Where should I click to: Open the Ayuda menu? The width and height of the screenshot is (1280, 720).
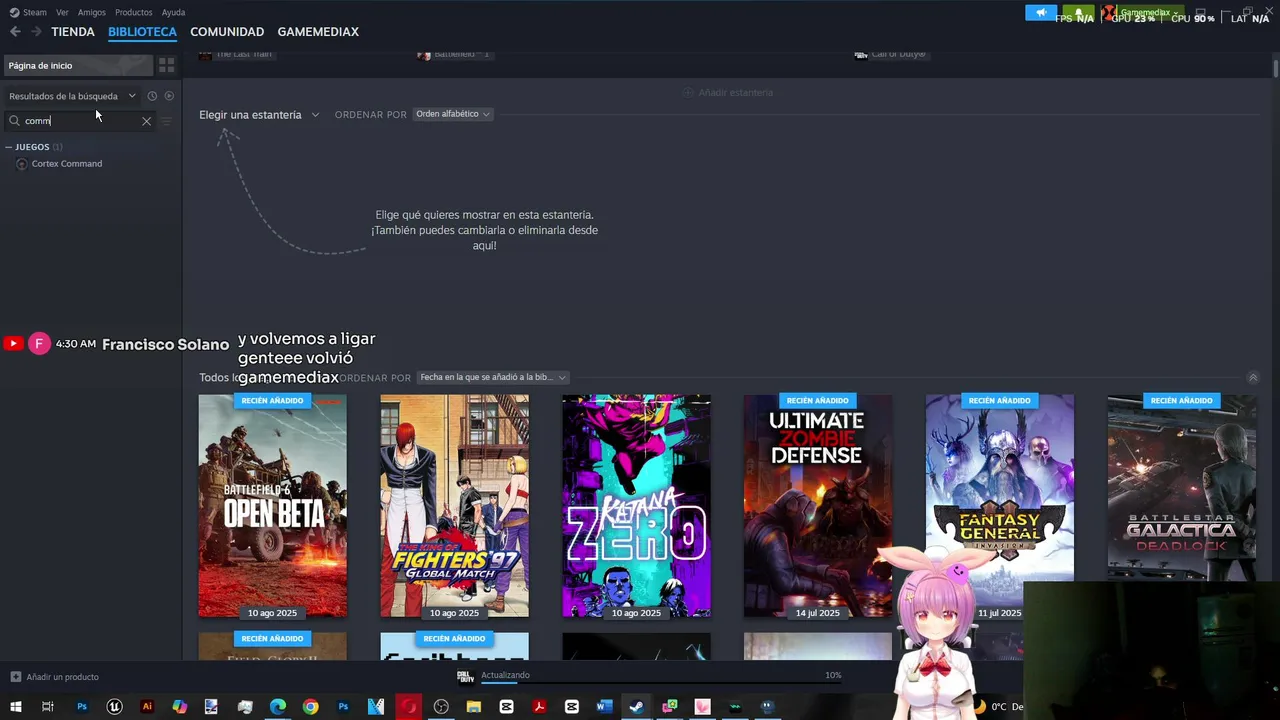coord(173,12)
